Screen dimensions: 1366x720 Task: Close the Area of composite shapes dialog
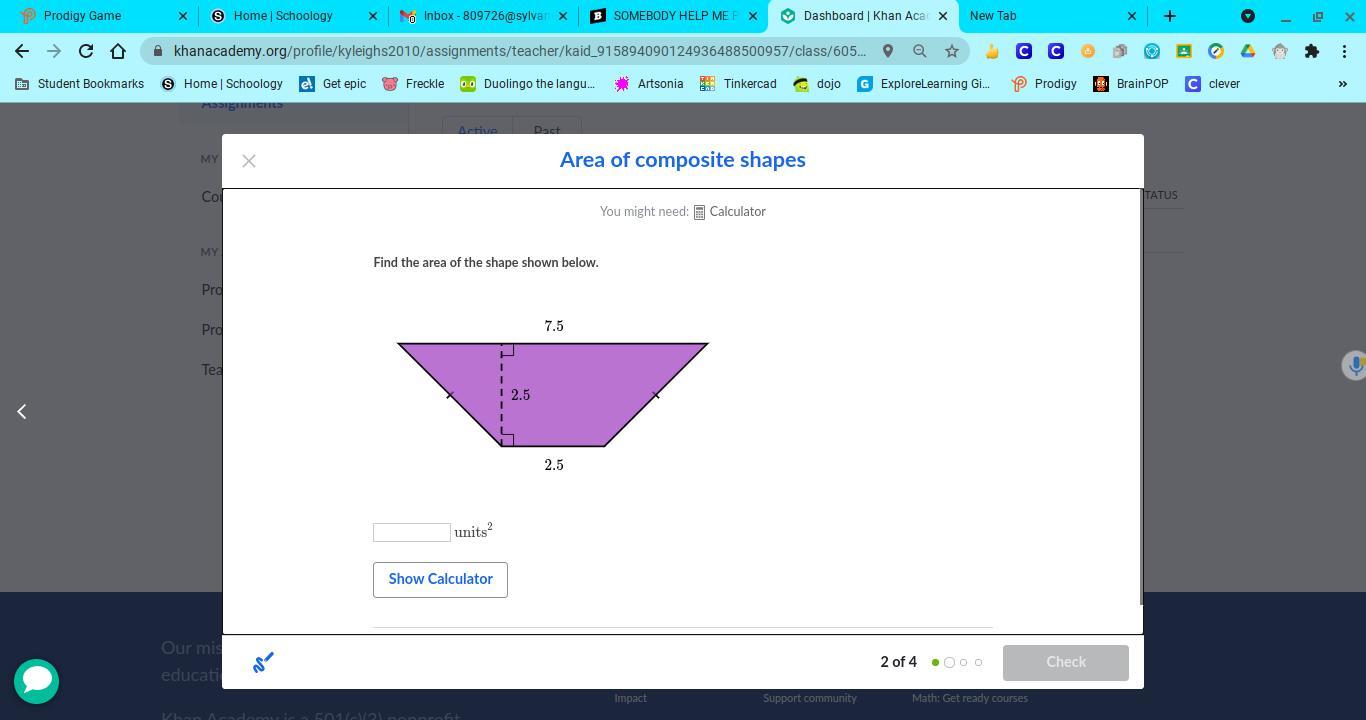249,161
